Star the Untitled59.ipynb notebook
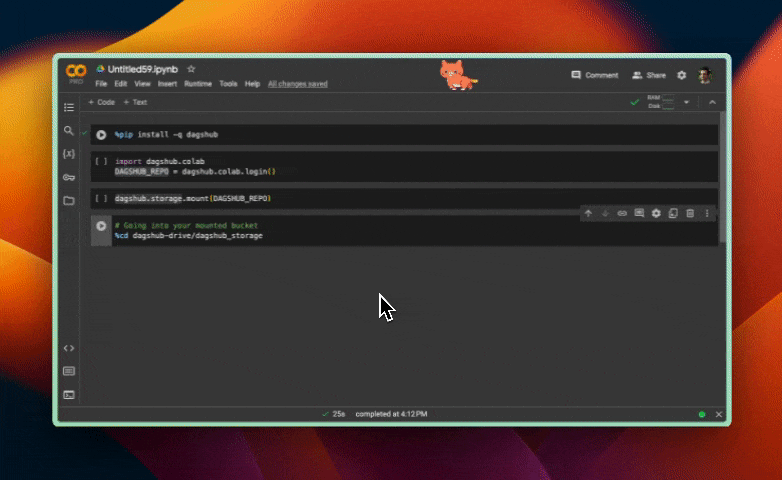 (x=191, y=69)
